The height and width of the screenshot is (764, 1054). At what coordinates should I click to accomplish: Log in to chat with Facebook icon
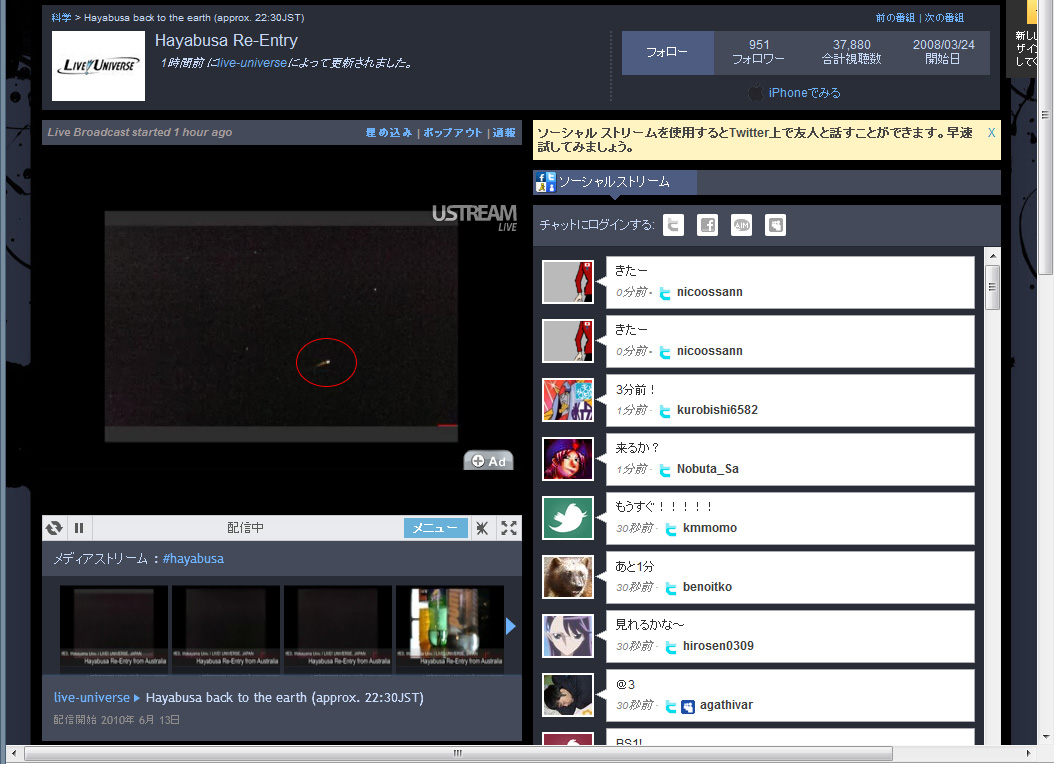click(707, 225)
